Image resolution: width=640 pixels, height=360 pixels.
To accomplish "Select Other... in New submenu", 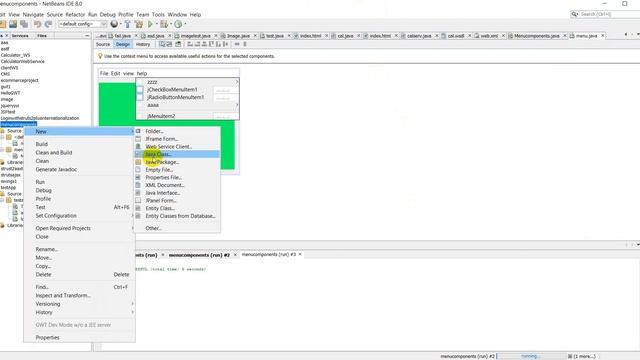I will point(154,229).
